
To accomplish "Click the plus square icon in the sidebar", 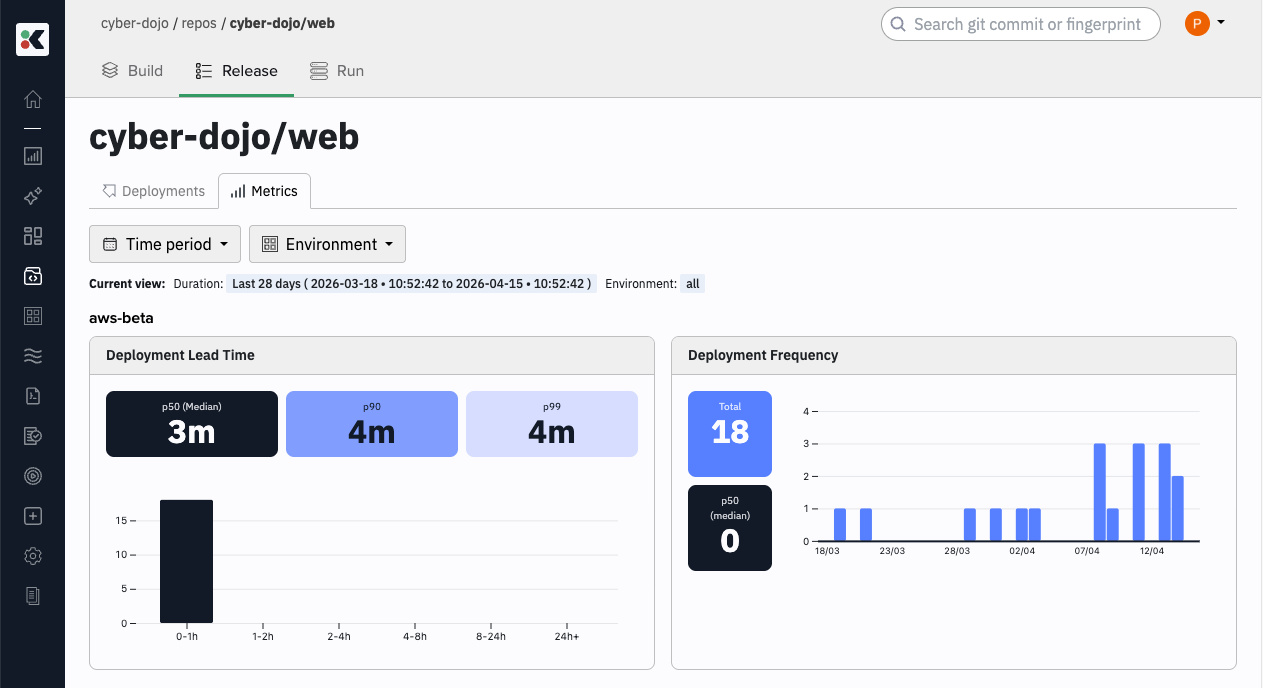I will [33, 516].
